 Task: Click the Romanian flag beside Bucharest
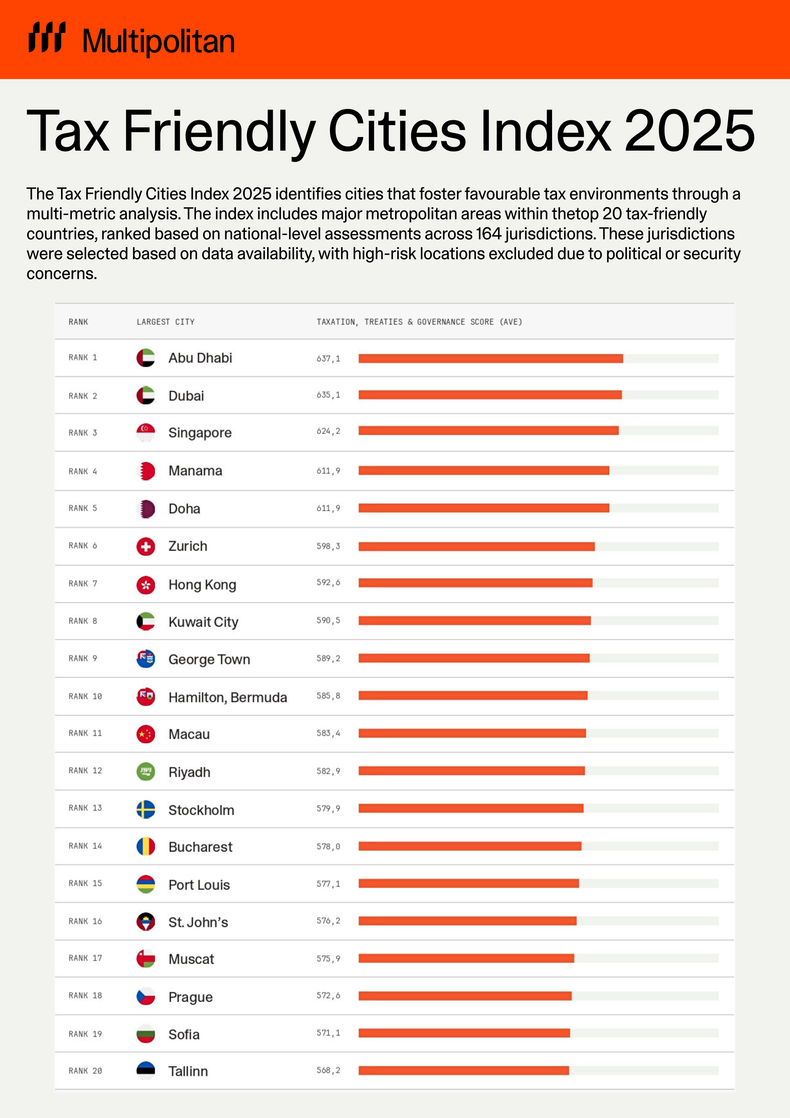(x=146, y=847)
